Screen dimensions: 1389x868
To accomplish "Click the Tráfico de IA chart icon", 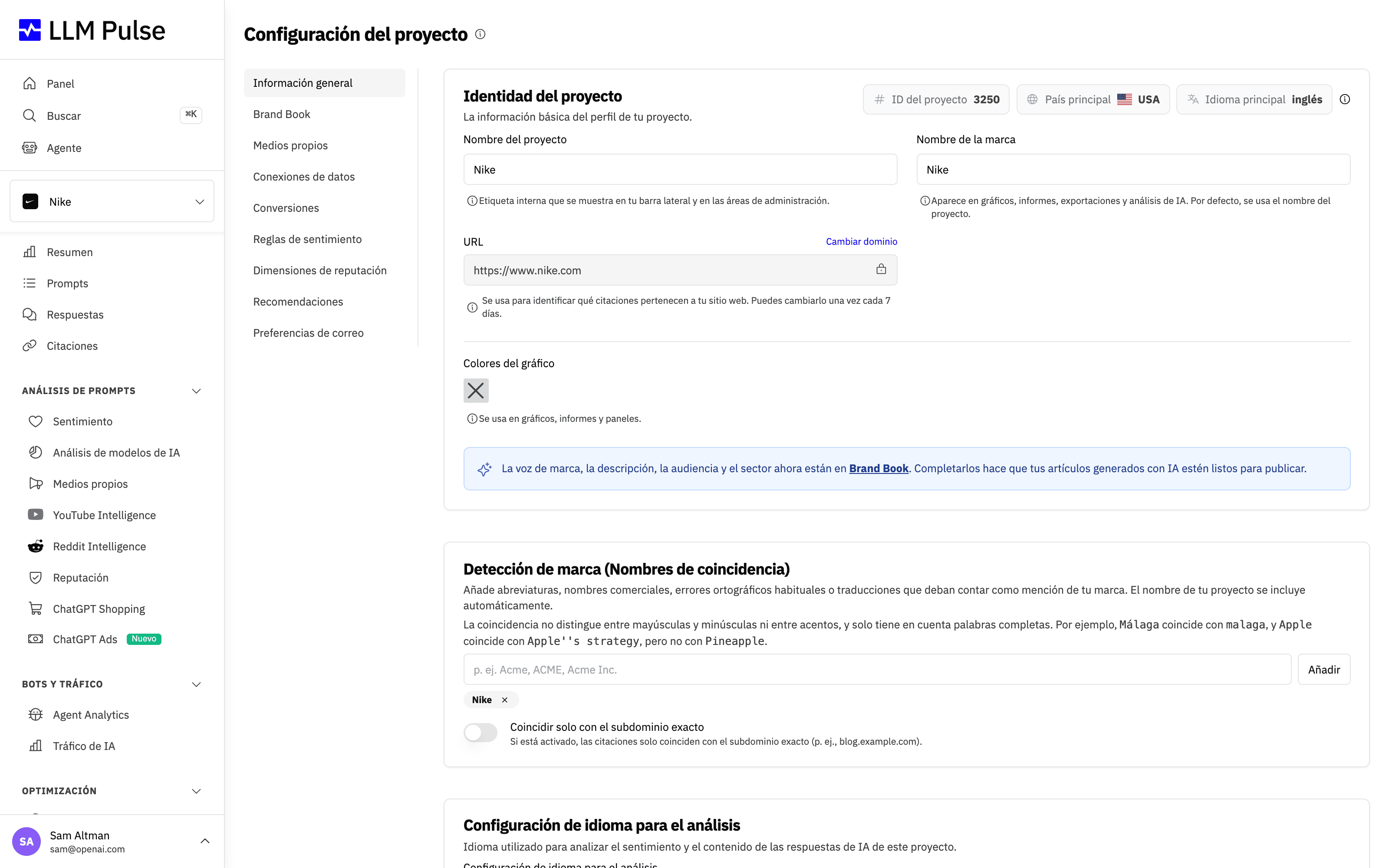I will [36, 745].
